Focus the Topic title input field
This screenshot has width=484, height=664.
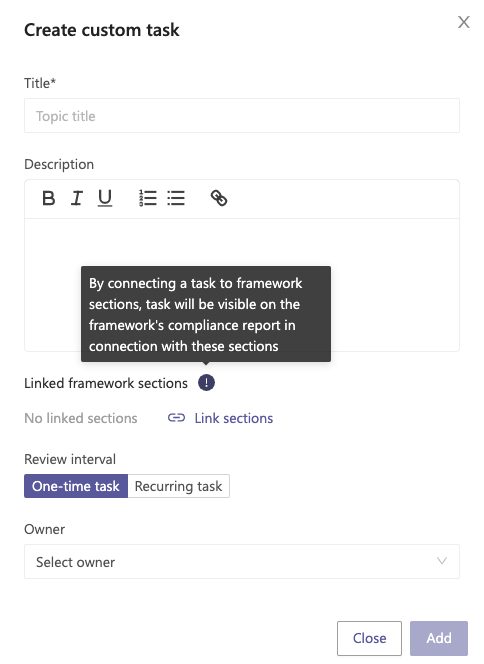[x=242, y=116]
